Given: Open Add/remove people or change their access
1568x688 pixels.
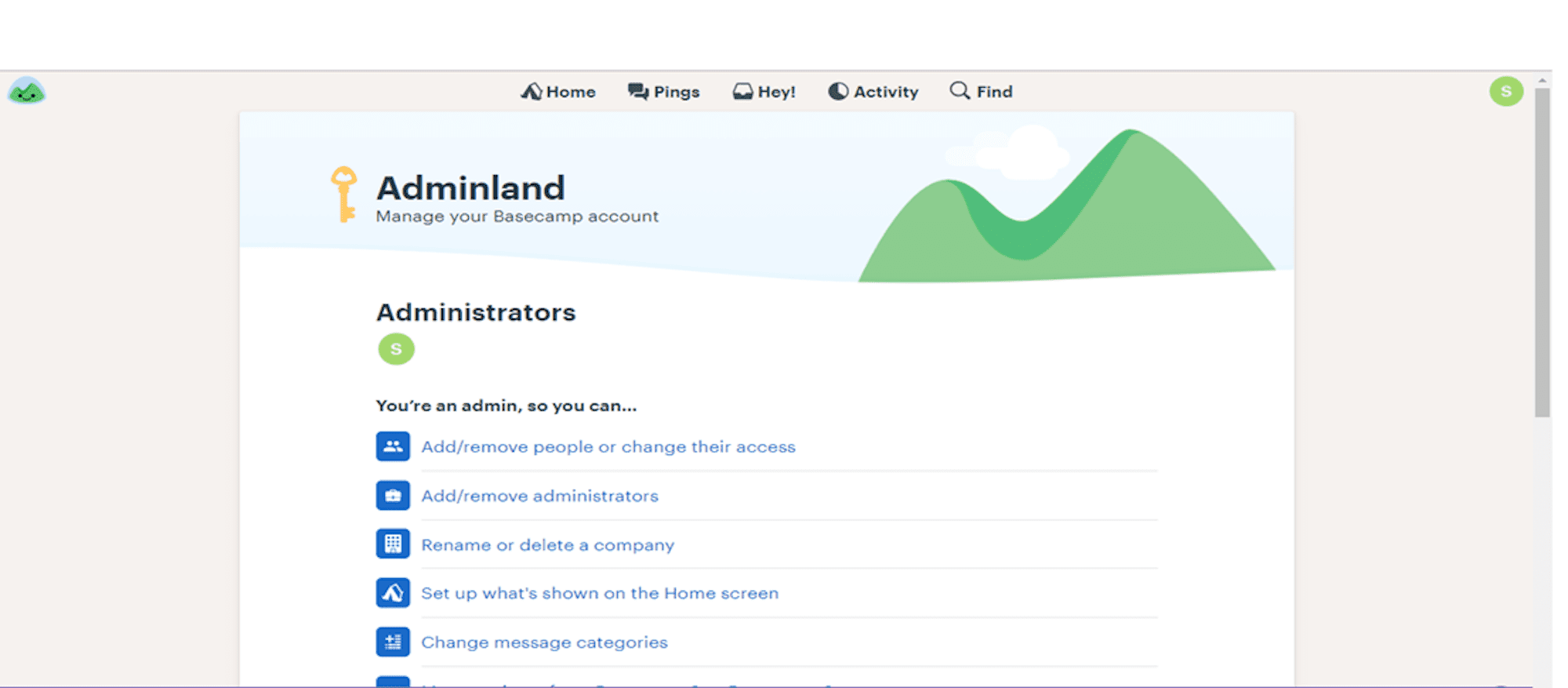Looking at the screenshot, I should tap(608, 446).
